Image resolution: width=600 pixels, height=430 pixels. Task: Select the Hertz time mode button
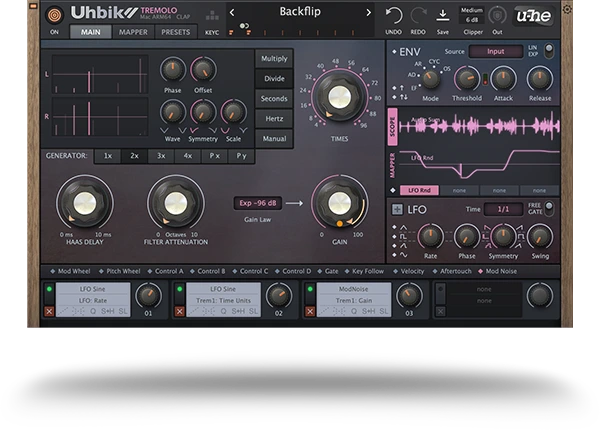(274, 119)
